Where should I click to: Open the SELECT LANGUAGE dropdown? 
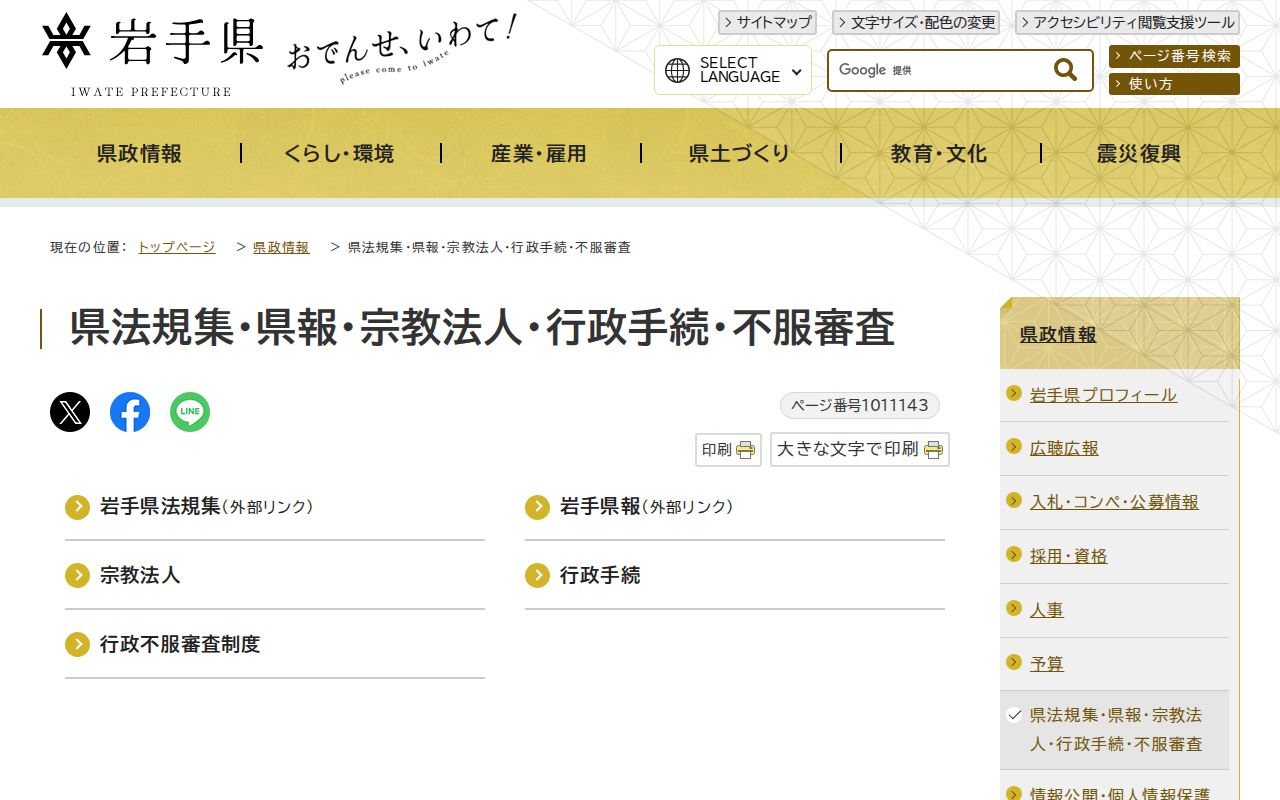coord(733,70)
